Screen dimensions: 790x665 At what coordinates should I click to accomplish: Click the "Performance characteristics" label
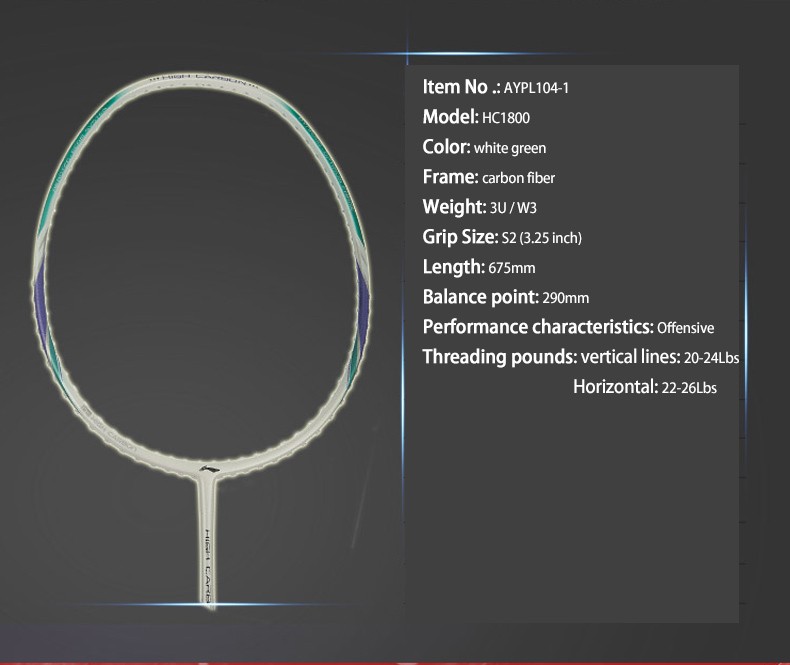click(x=537, y=327)
